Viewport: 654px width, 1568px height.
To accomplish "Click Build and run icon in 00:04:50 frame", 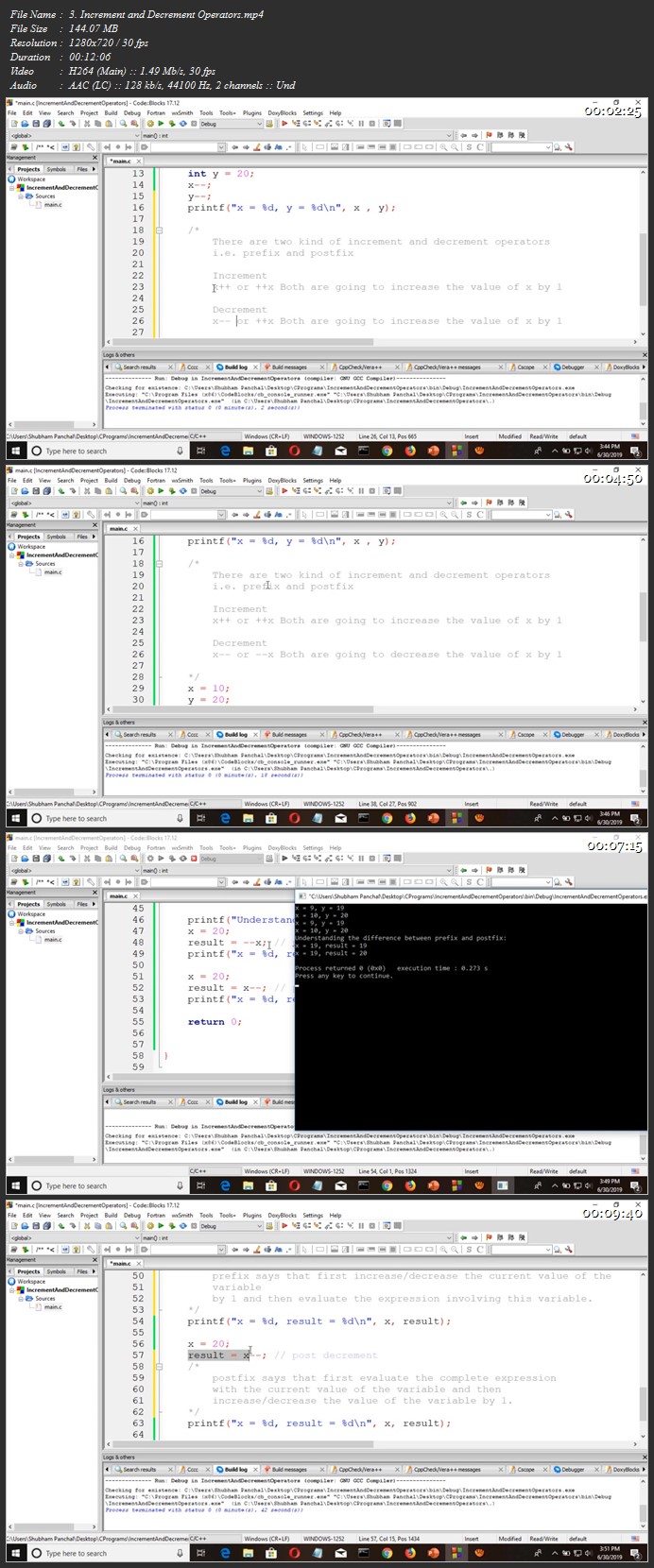I will pos(172,491).
